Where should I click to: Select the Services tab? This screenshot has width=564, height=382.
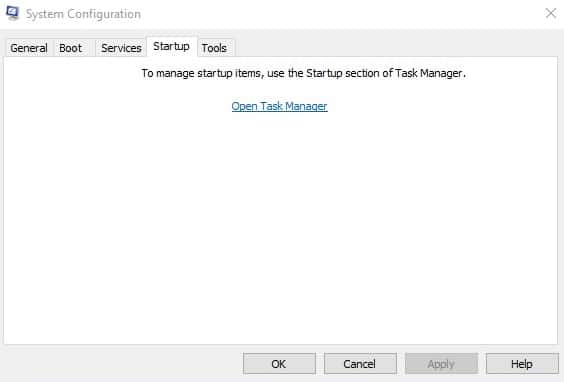coord(121,48)
